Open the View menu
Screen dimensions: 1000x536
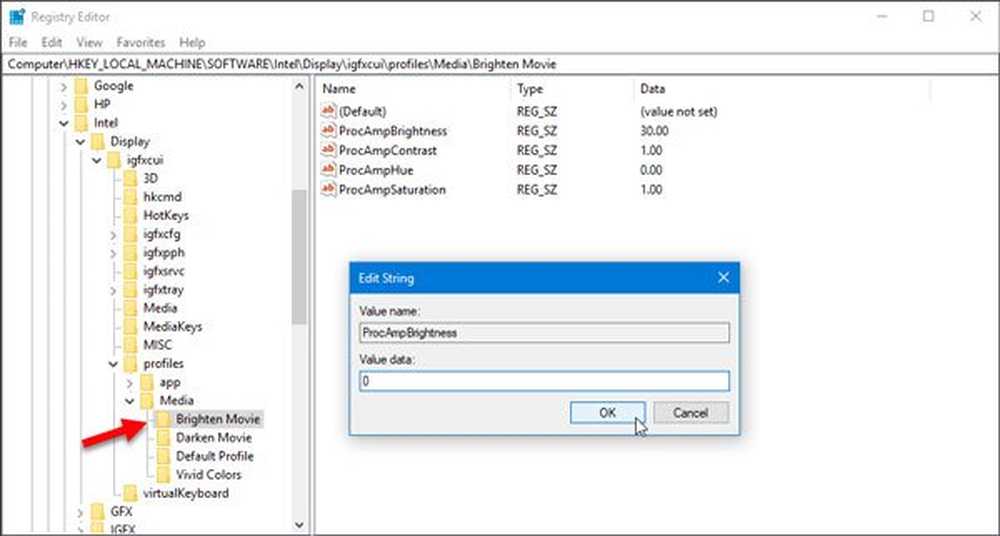coord(89,43)
